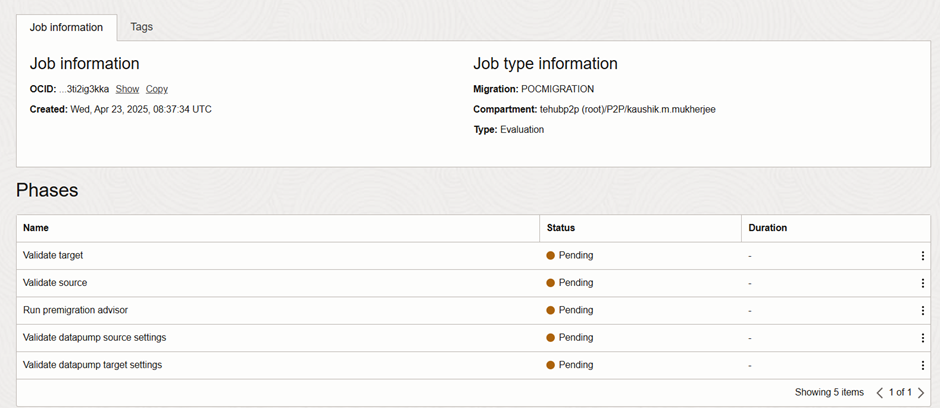Open kebab menu for datapump source settings
The width and height of the screenshot is (940, 408).
coord(922,338)
